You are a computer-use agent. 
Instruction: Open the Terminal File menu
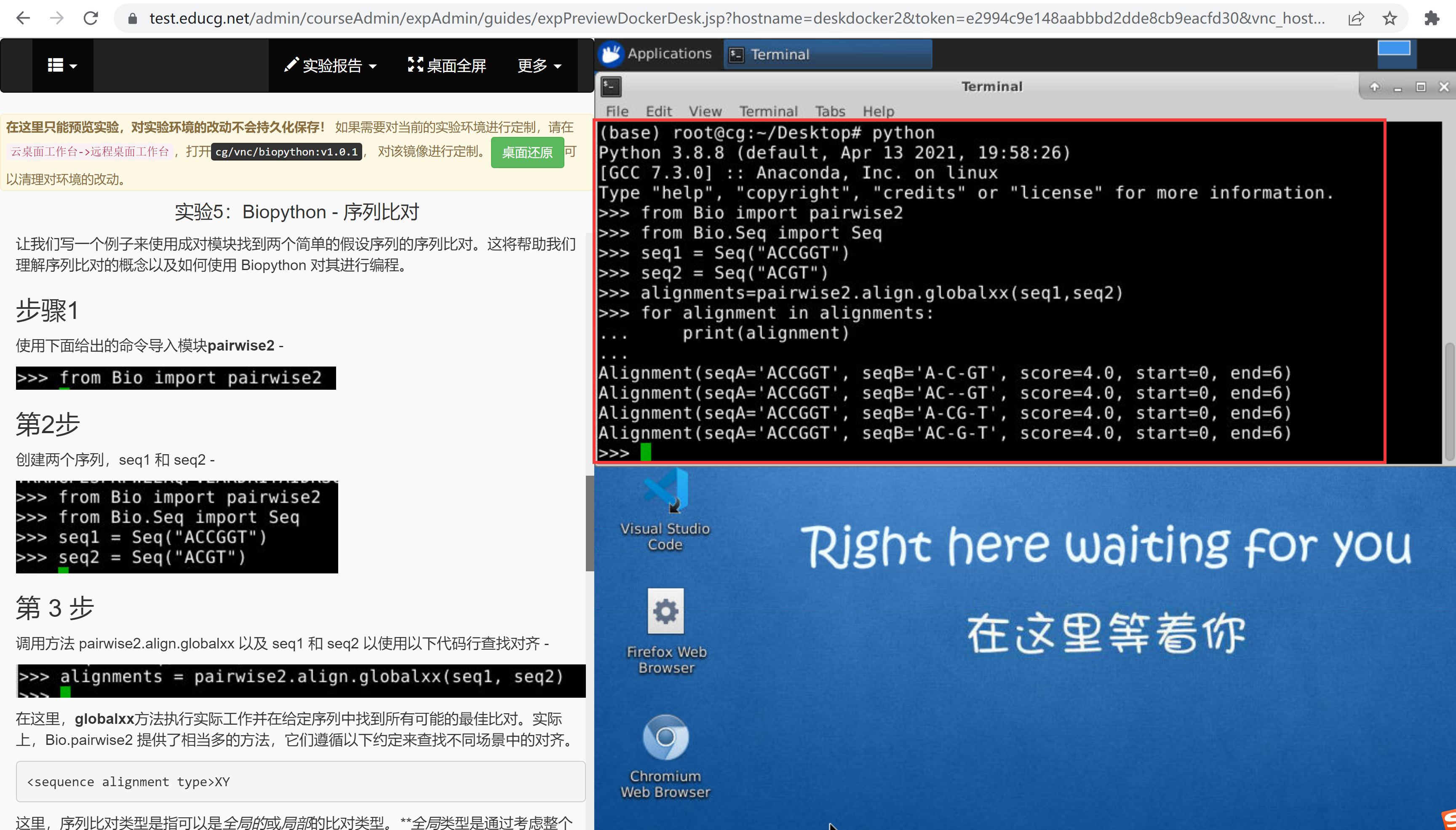[617, 111]
